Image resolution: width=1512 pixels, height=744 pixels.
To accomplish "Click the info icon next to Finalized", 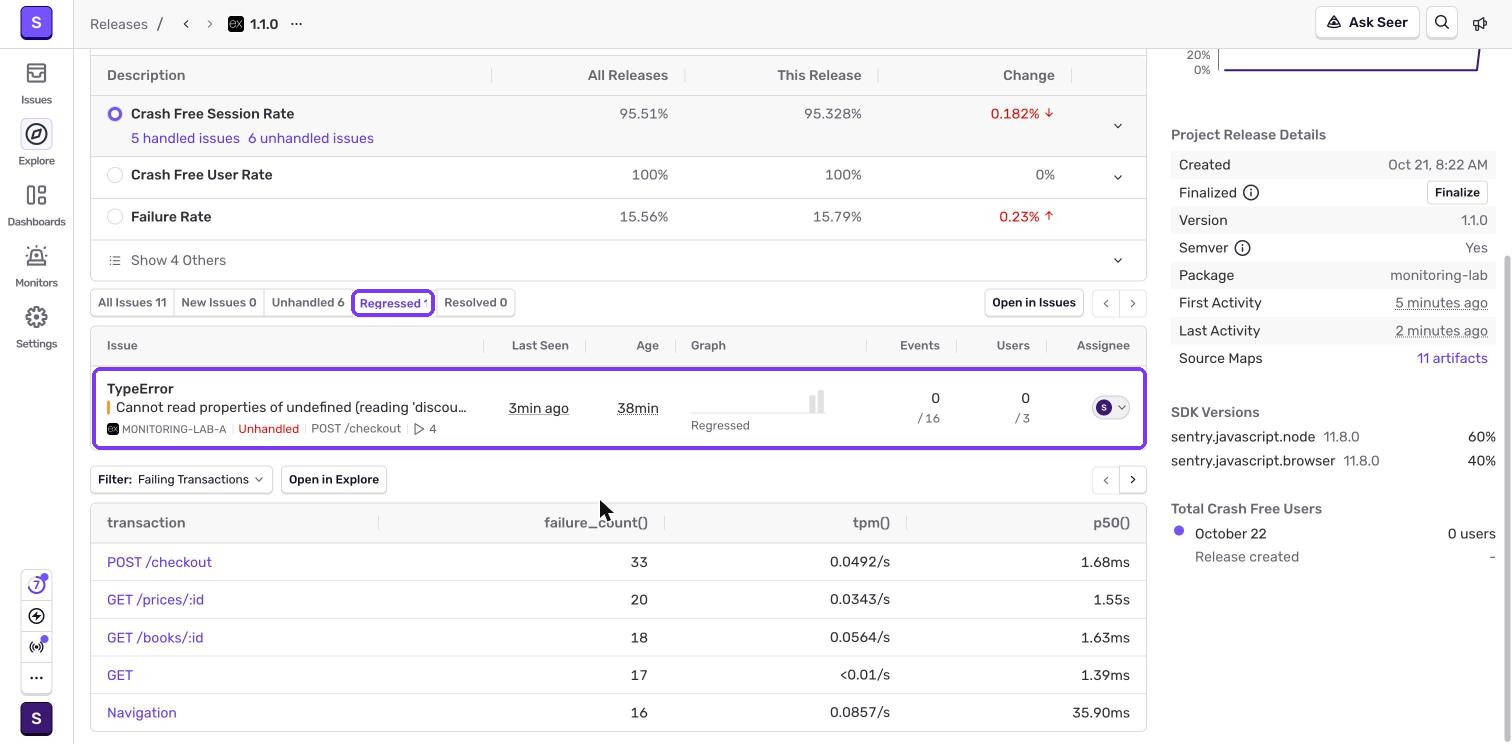I will coord(1251,193).
